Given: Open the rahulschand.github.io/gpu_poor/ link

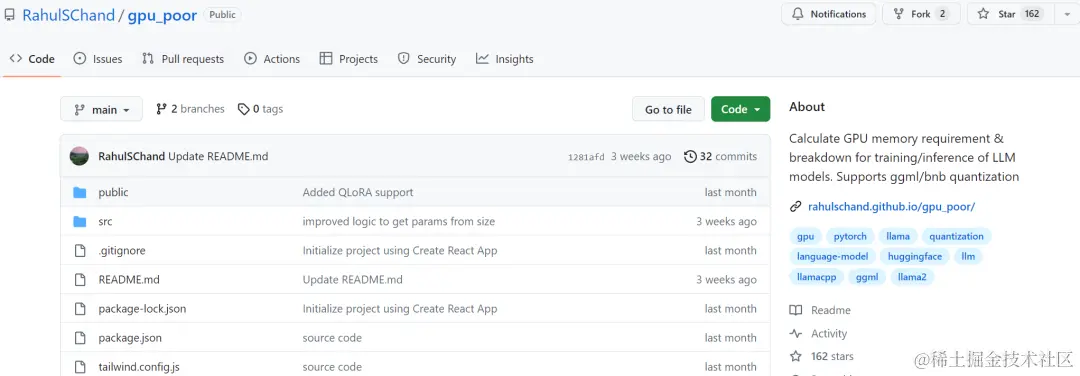Looking at the screenshot, I should (x=891, y=207).
